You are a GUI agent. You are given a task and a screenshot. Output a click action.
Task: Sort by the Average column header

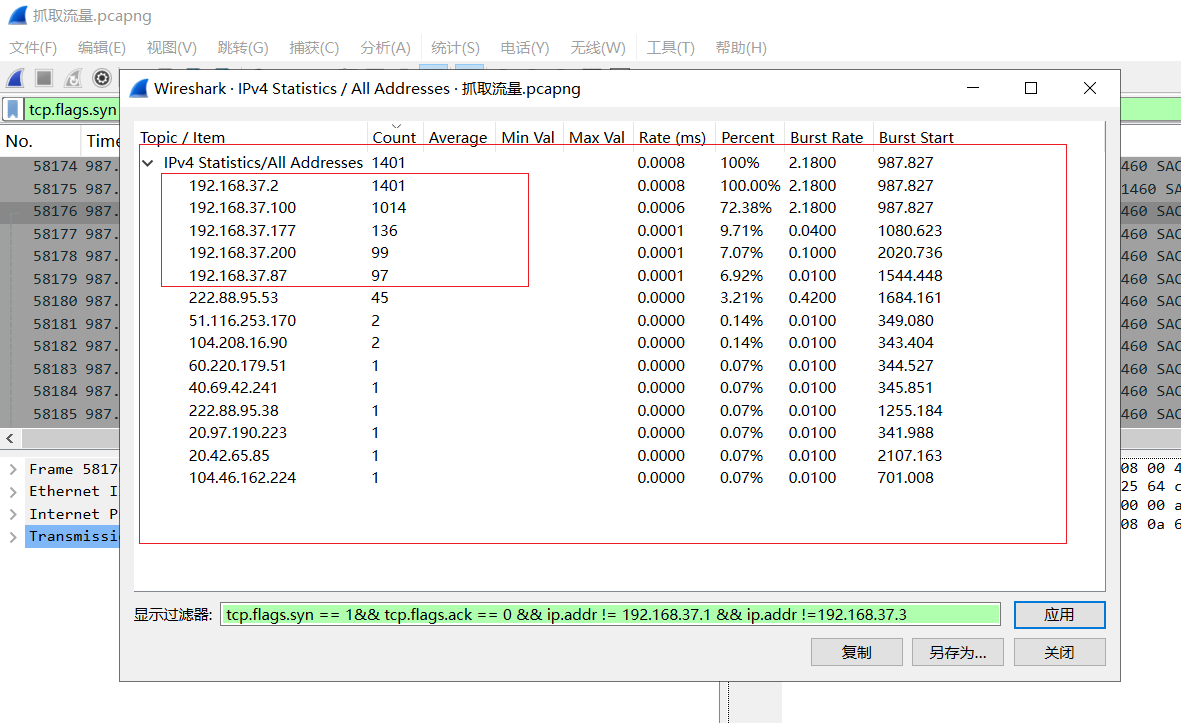(458, 138)
